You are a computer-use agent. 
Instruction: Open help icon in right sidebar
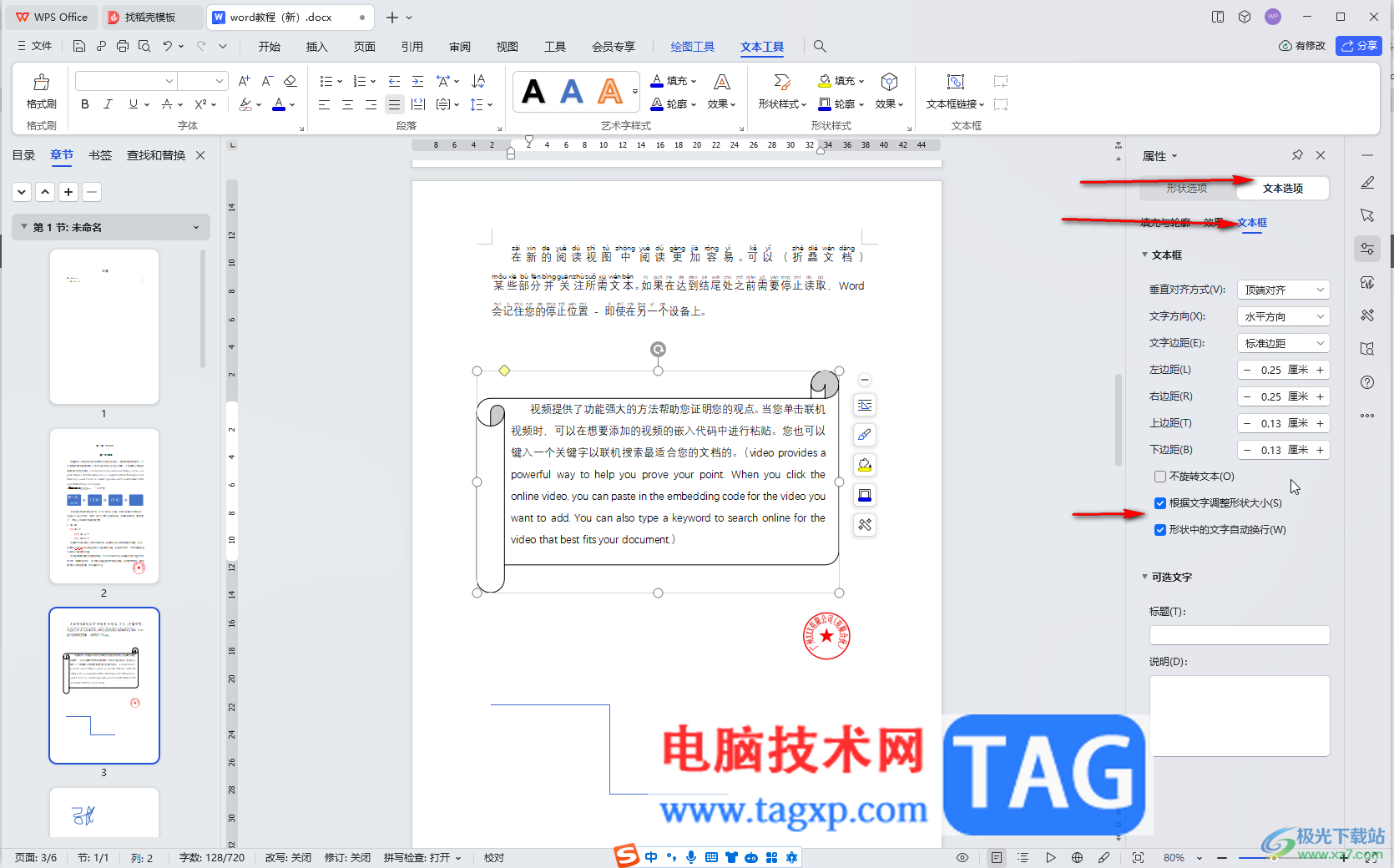click(1367, 382)
